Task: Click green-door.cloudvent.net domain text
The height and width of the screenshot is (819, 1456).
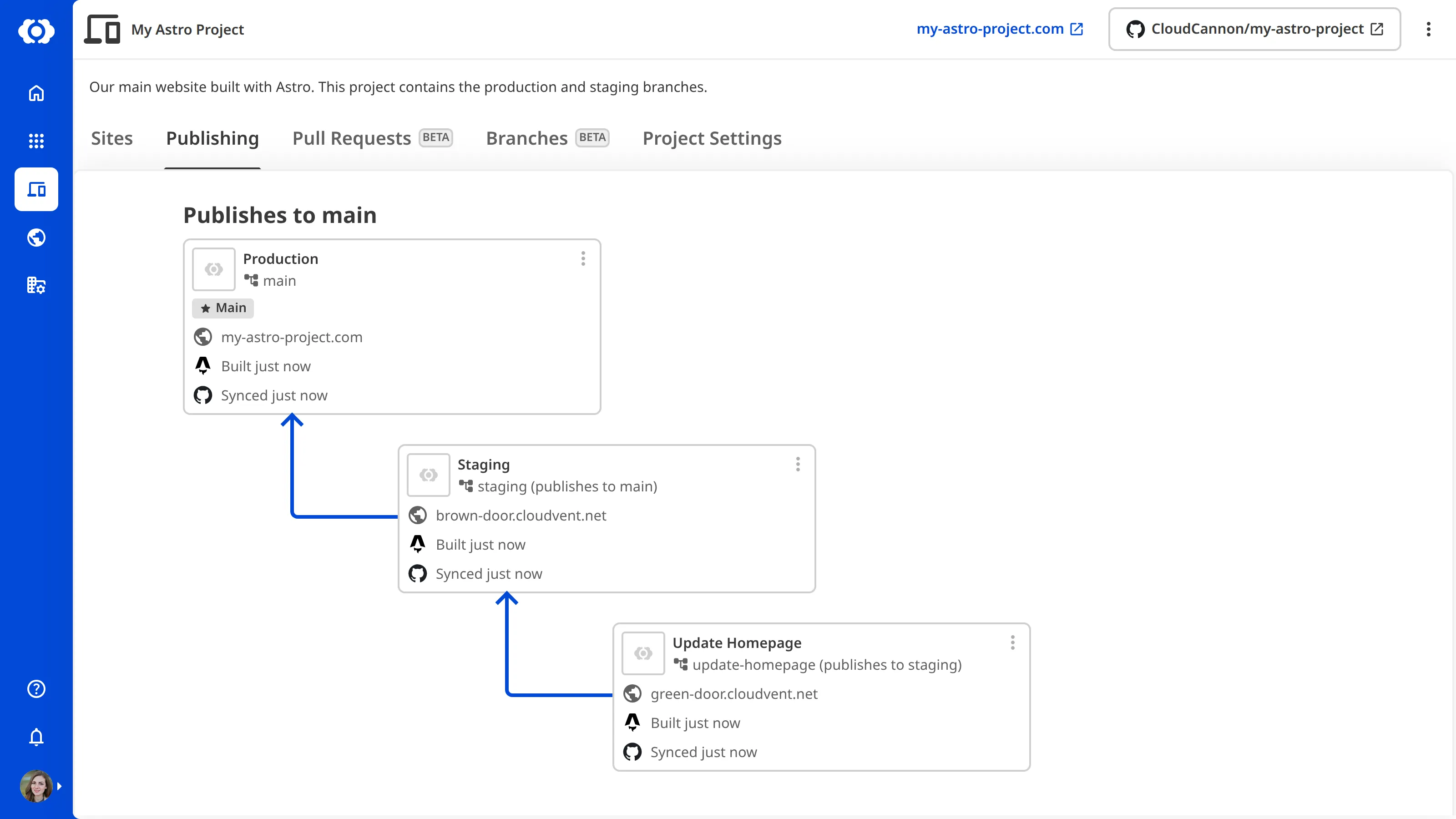Action: coord(733,694)
